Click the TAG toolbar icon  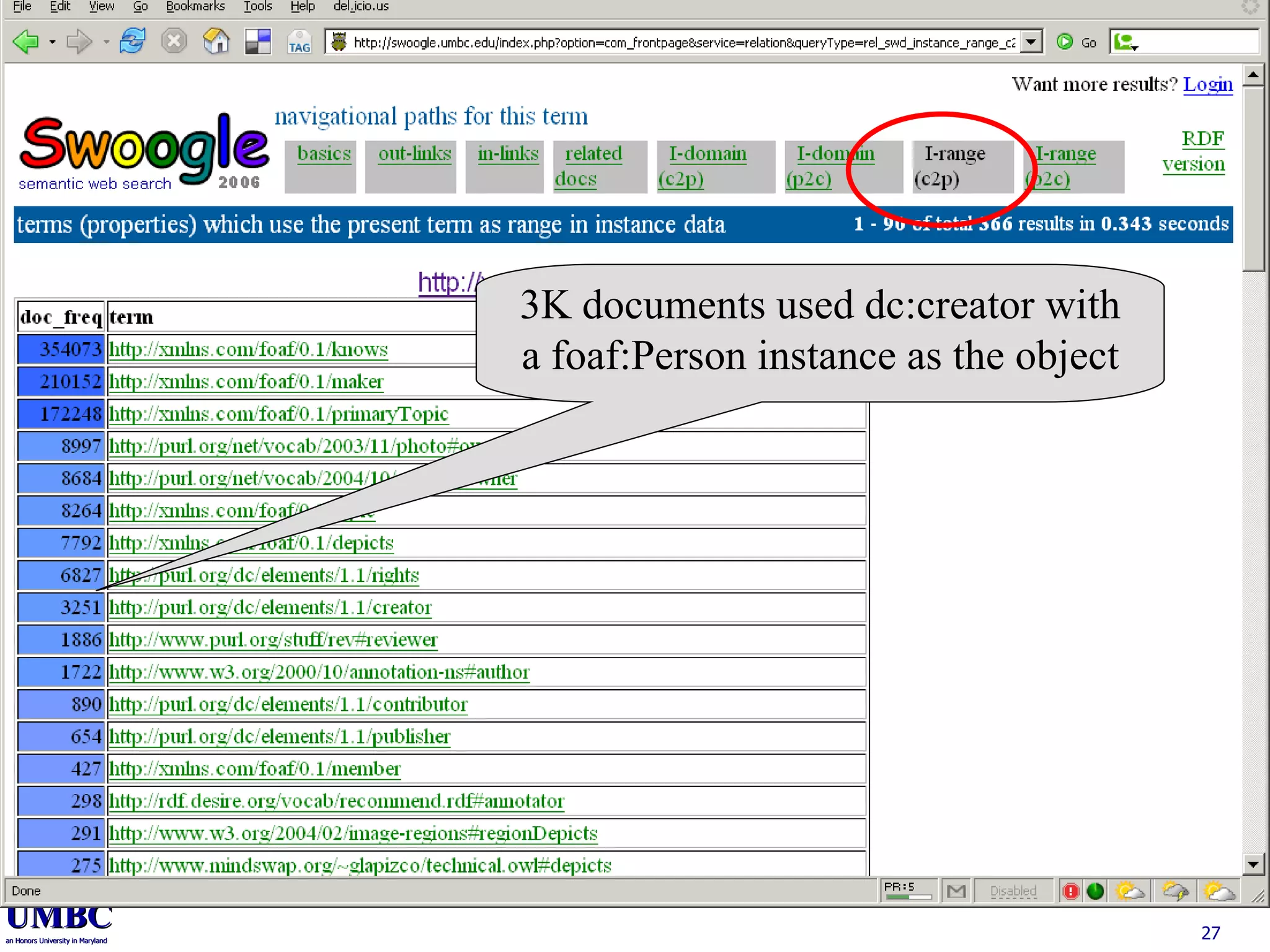coord(299,43)
